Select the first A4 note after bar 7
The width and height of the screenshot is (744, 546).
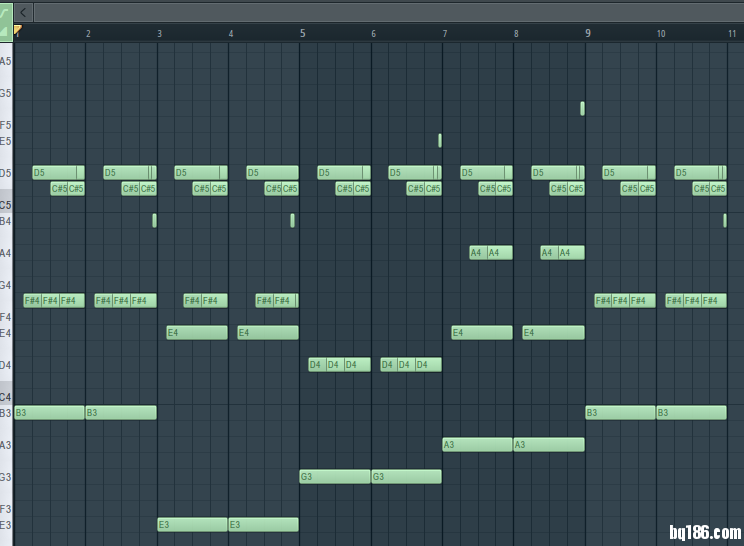477,253
